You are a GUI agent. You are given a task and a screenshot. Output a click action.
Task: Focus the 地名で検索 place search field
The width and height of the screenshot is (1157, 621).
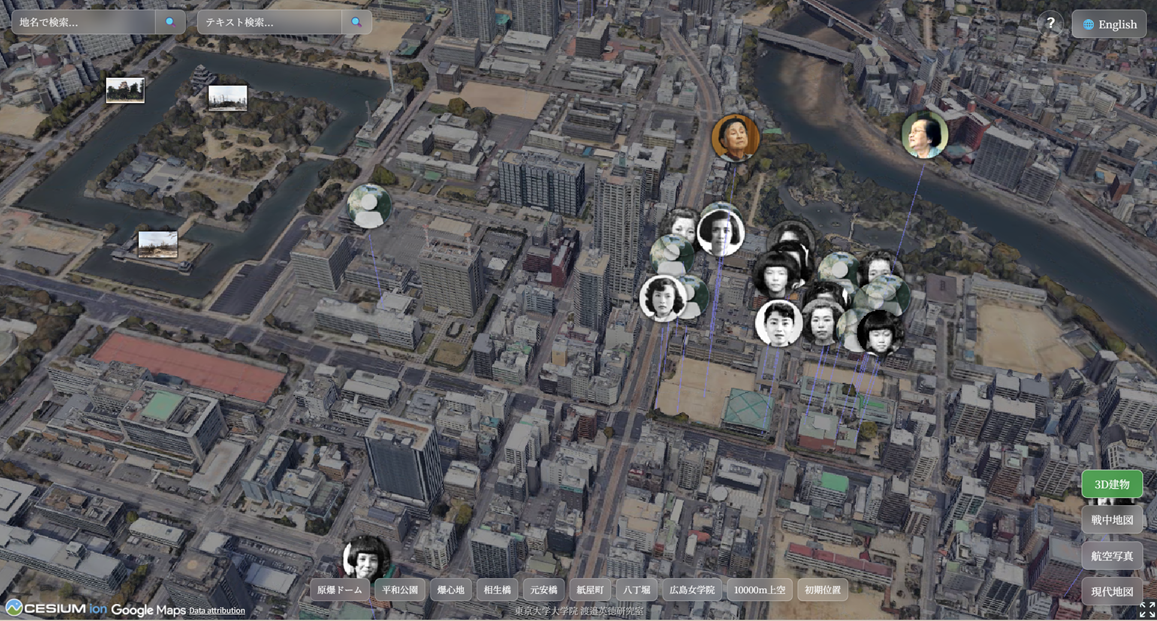coord(84,22)
